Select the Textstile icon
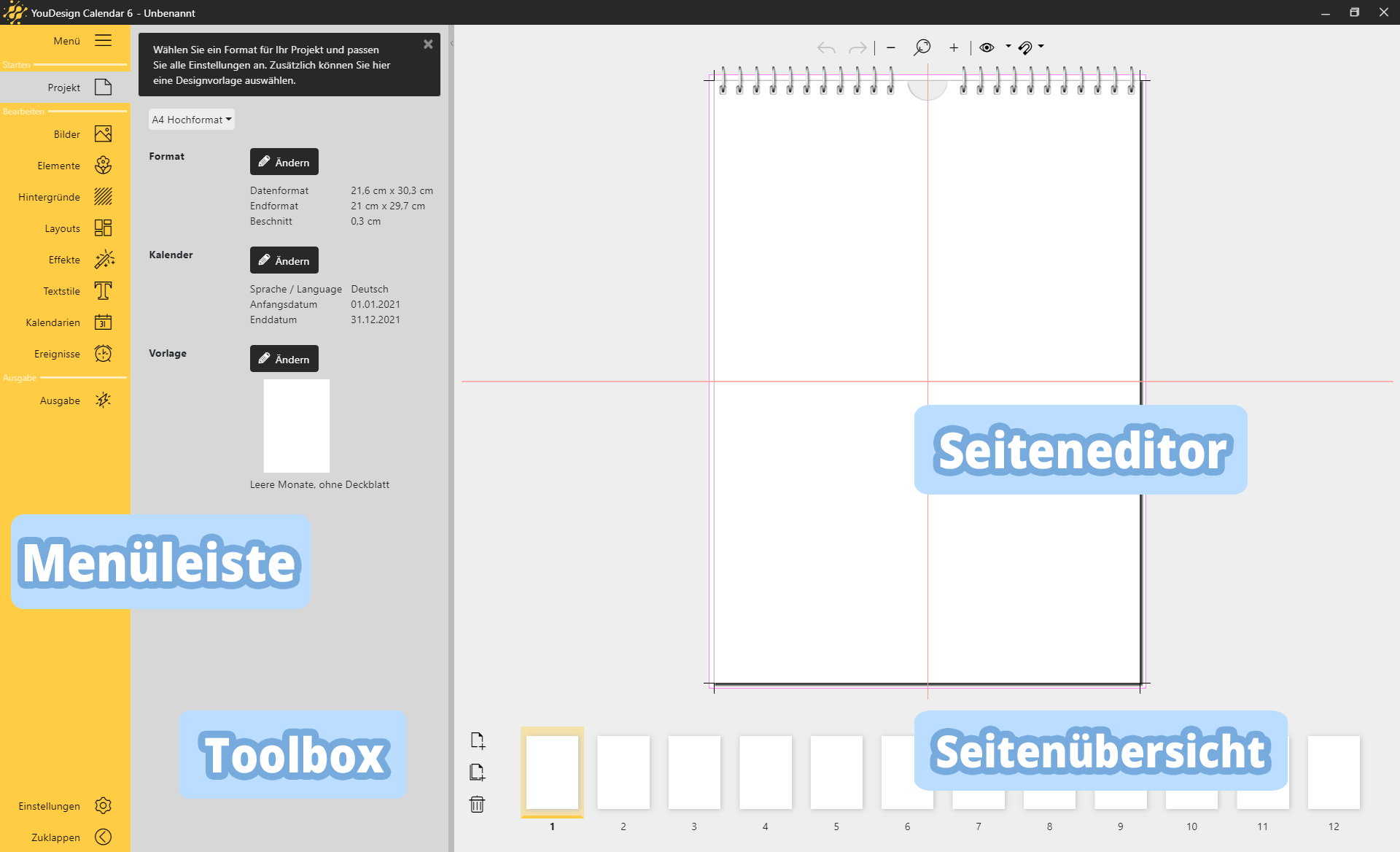Image resolution: width=1400 pixels, height=852 pixels. point(103,291)
